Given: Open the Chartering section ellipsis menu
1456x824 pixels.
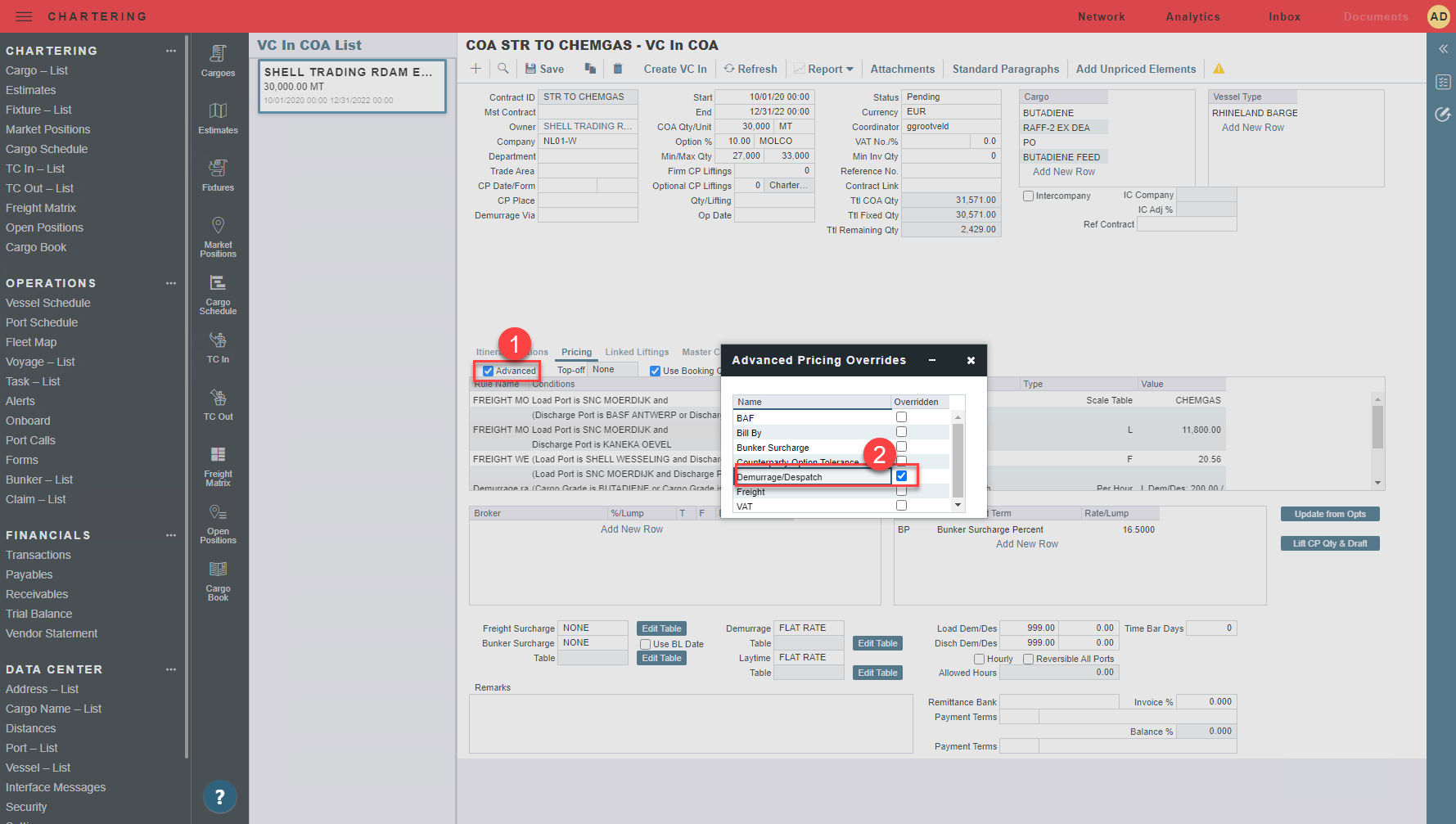Looking at the screenshot, I should [171, 51].
